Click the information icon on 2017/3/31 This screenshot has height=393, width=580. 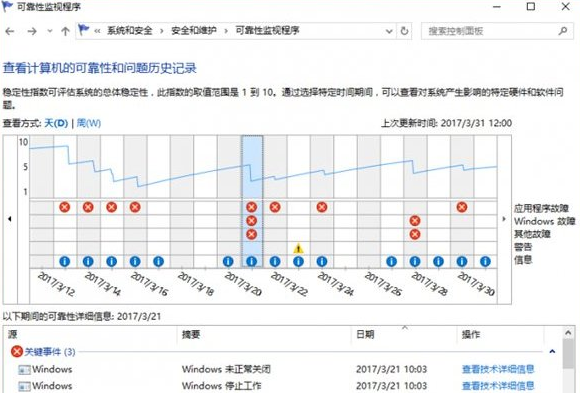[485, 262]
